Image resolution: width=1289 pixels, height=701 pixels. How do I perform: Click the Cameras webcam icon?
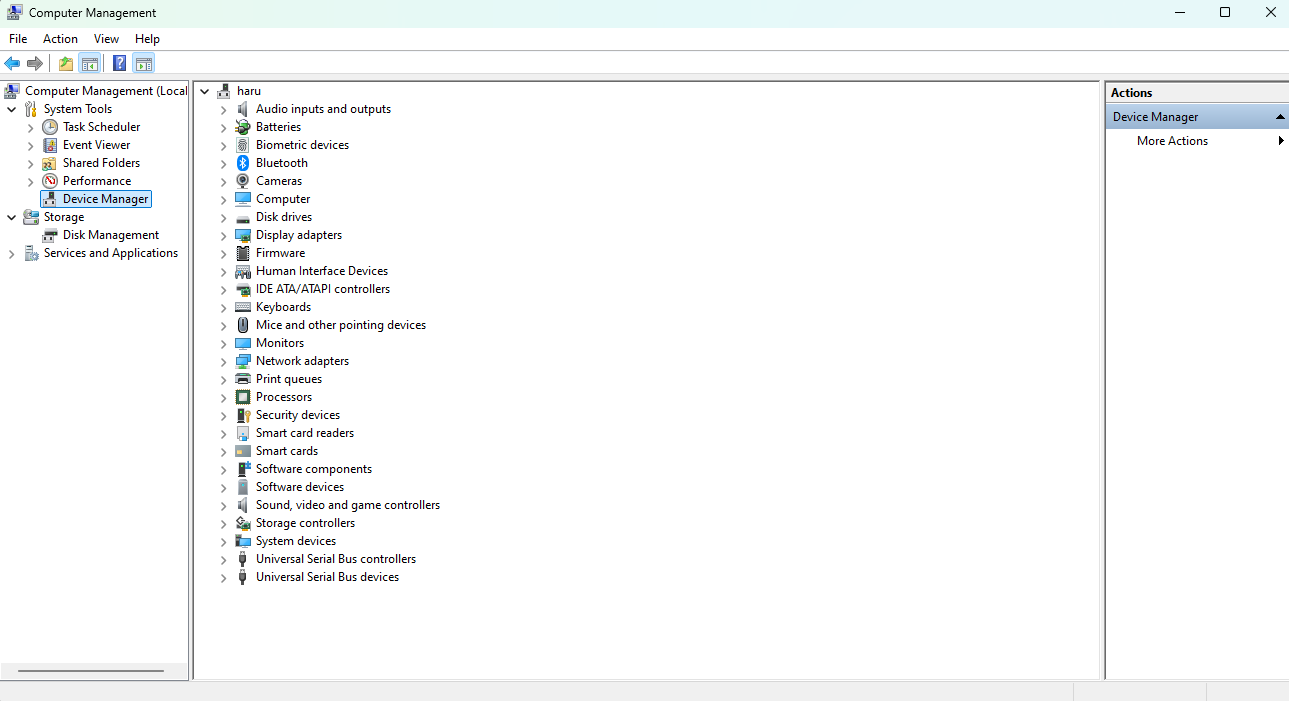[x=242, y=181]
